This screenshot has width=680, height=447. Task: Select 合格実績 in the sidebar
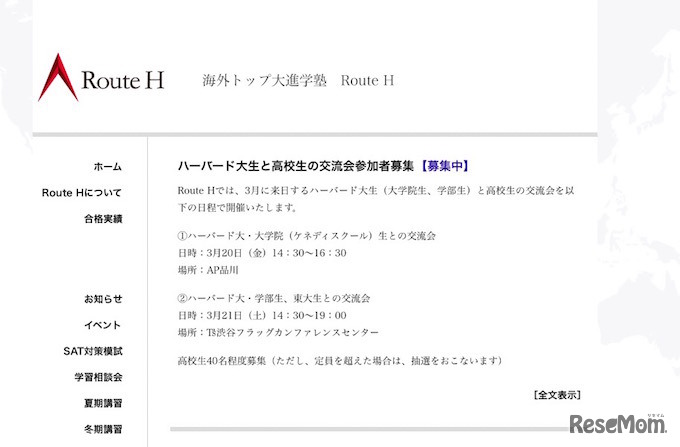(x=103, y=219)
